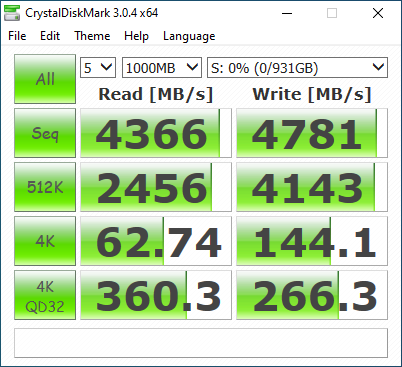Start the 512K benchmark test

coord(45,187)
